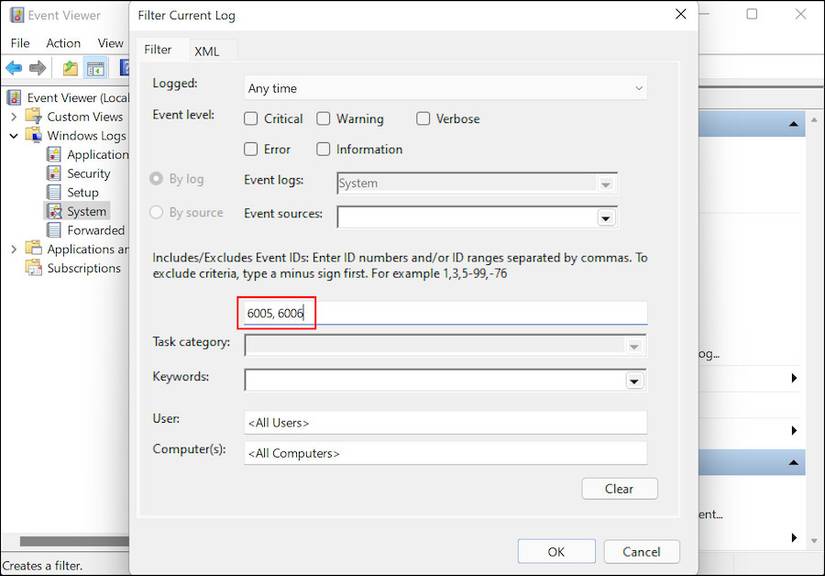Click the Up One Level folder icon
The height and width of the screenshot is (576, 825).
pyautogui.click(x=70, y=68)
